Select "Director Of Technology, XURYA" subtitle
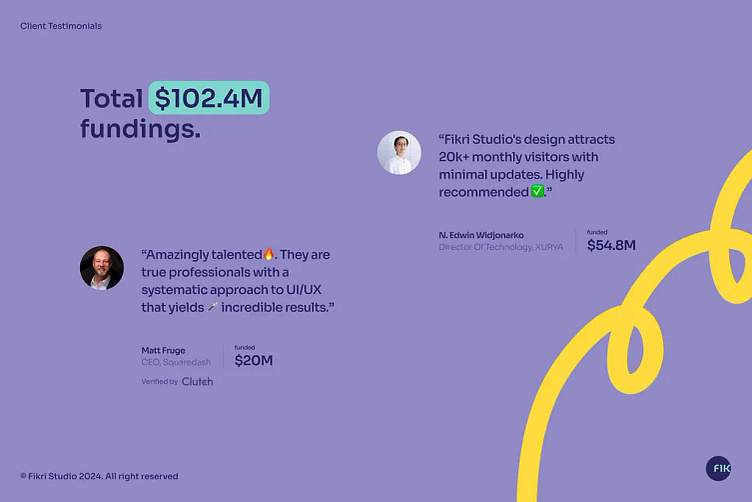 coord(500,246)
